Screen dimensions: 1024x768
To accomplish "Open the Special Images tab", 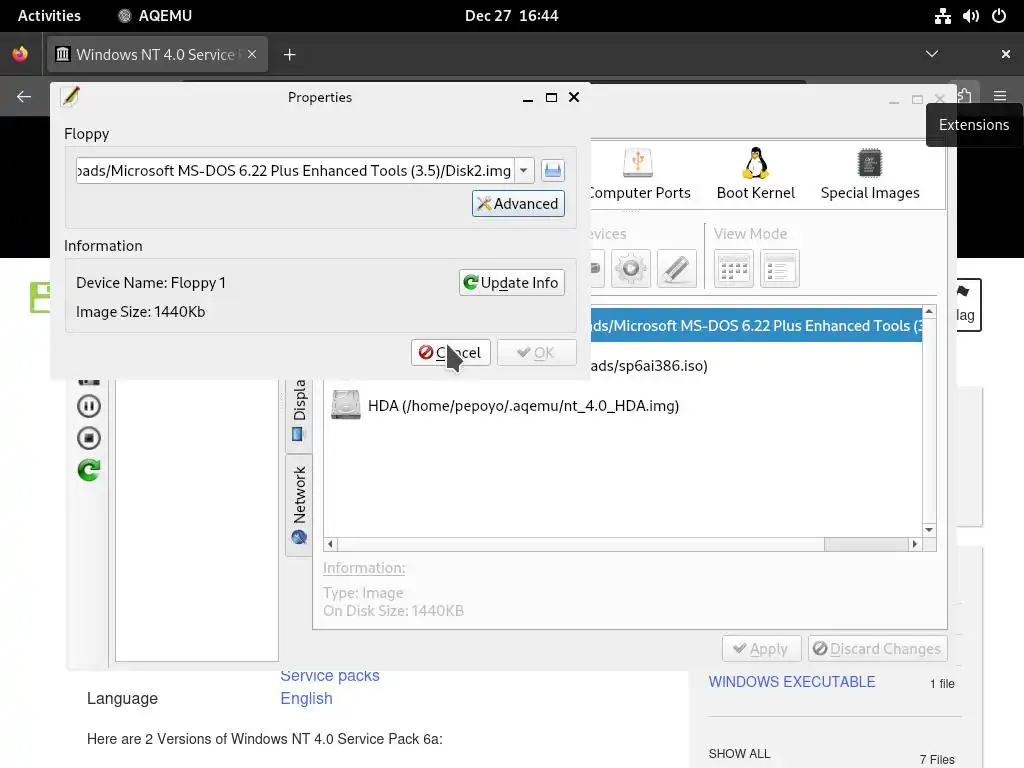I will point(870,175).
